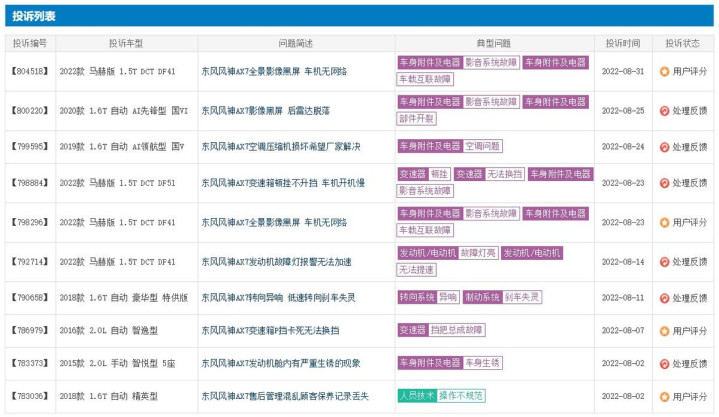Click the 投诉状态 column header
Image resolution: width=719 pixels, height=417 pixels.
tap(682, 44)
